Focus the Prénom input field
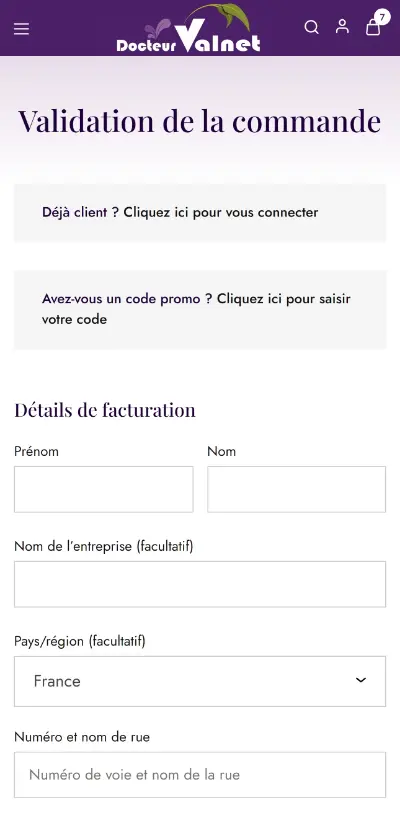This screenshot has width=400, height=820. 104,489
